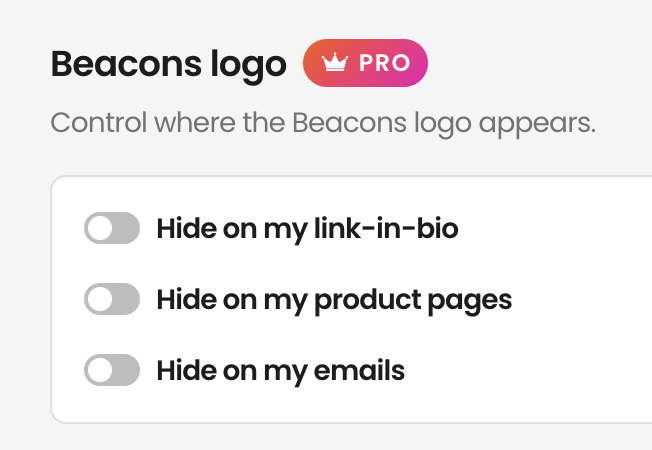Image resolution: width=652 pixels, height=450 pixels.
Task: Click the gray track of the link-in-bio switch
Action: click(x=126, y=228)
